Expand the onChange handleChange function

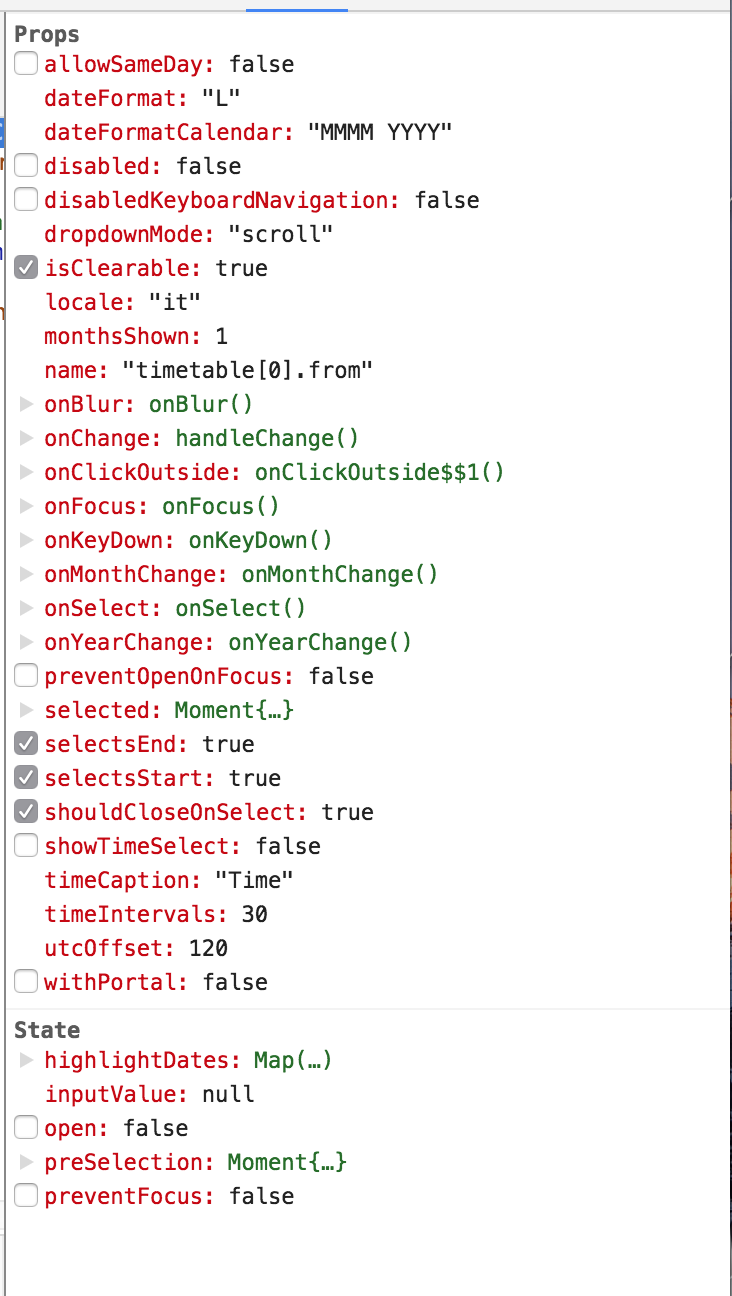point(26,438)
